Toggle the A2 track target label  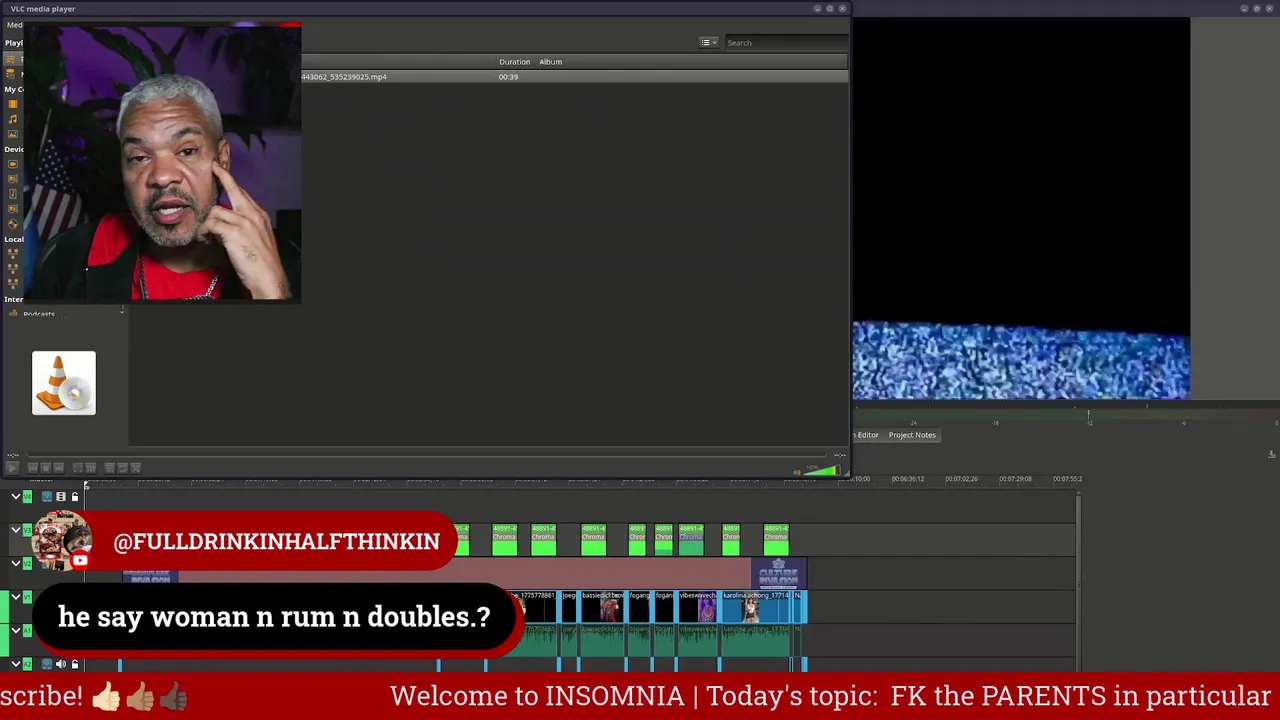coord(27,664)
